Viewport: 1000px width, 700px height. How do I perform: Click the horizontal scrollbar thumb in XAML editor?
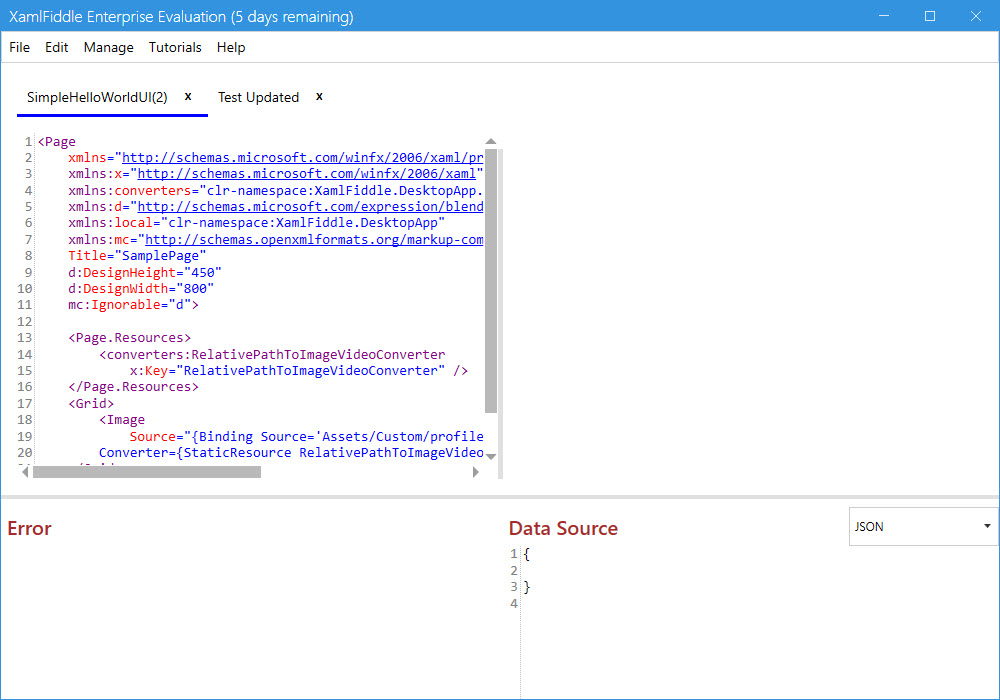146,472
